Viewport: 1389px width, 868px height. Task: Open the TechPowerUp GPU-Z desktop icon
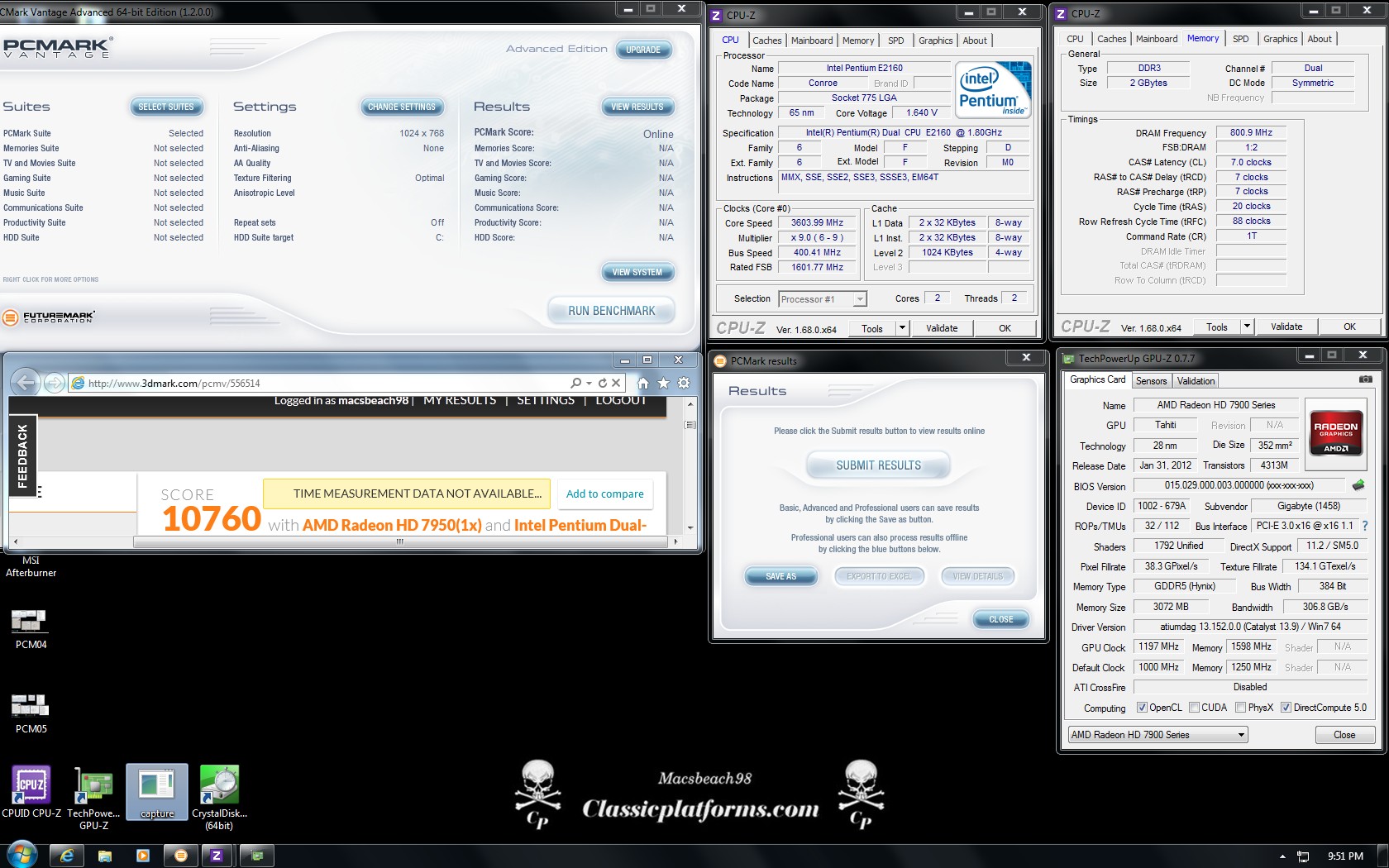point(94,798)
